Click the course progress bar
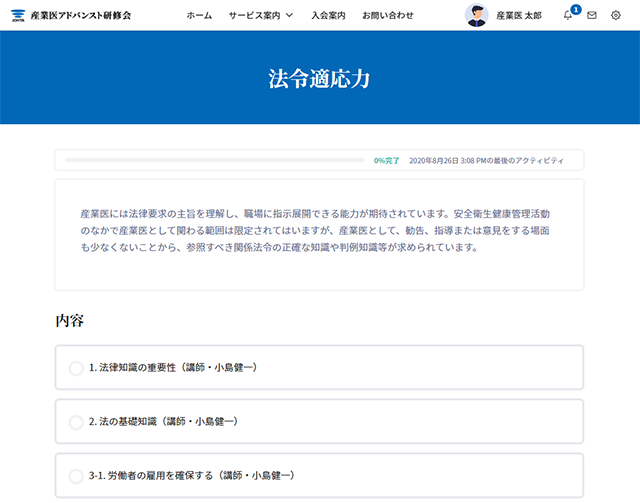Image resolution: width=640 pixels, height=503 pixels. coord(214,160)
